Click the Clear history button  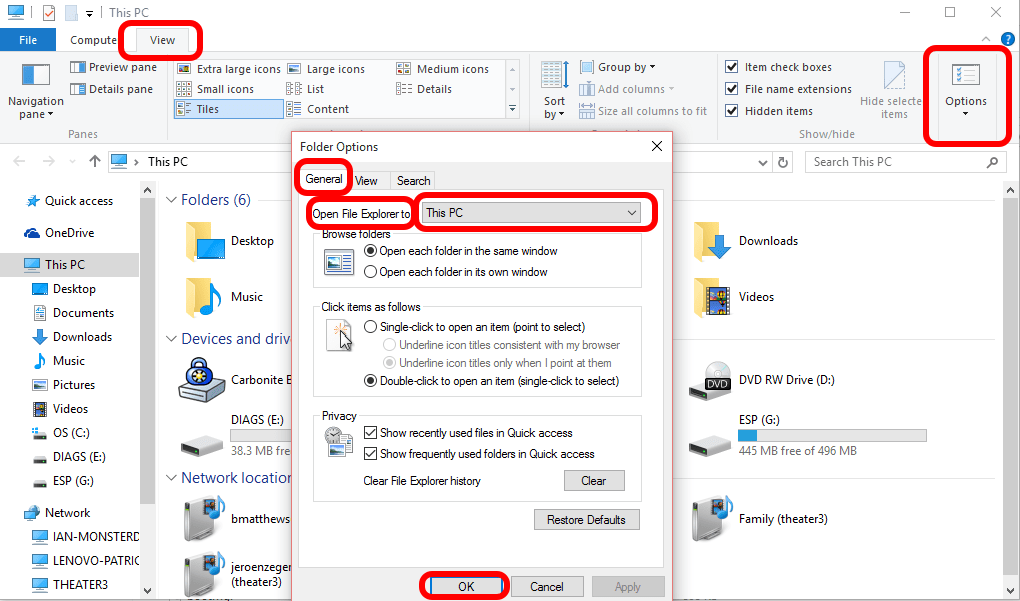point(593,481)
